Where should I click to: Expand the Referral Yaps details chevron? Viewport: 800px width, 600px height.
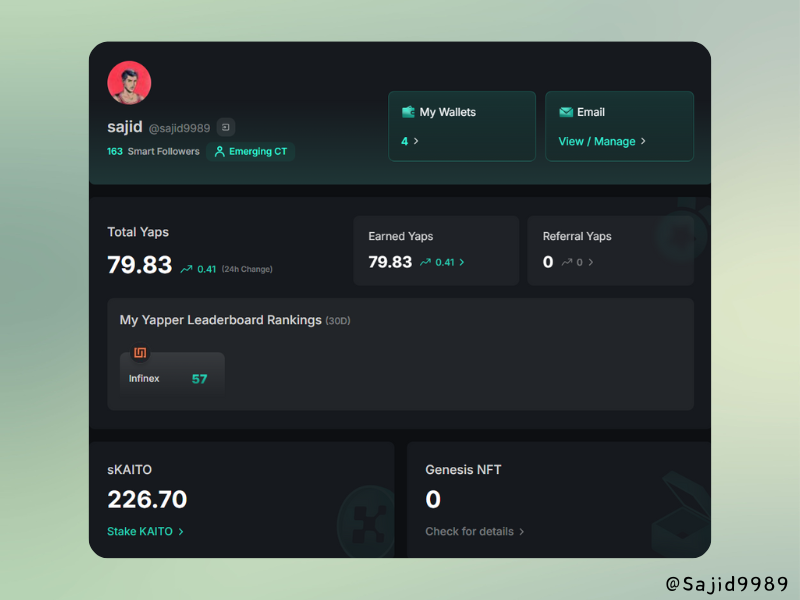coord(591,262)
